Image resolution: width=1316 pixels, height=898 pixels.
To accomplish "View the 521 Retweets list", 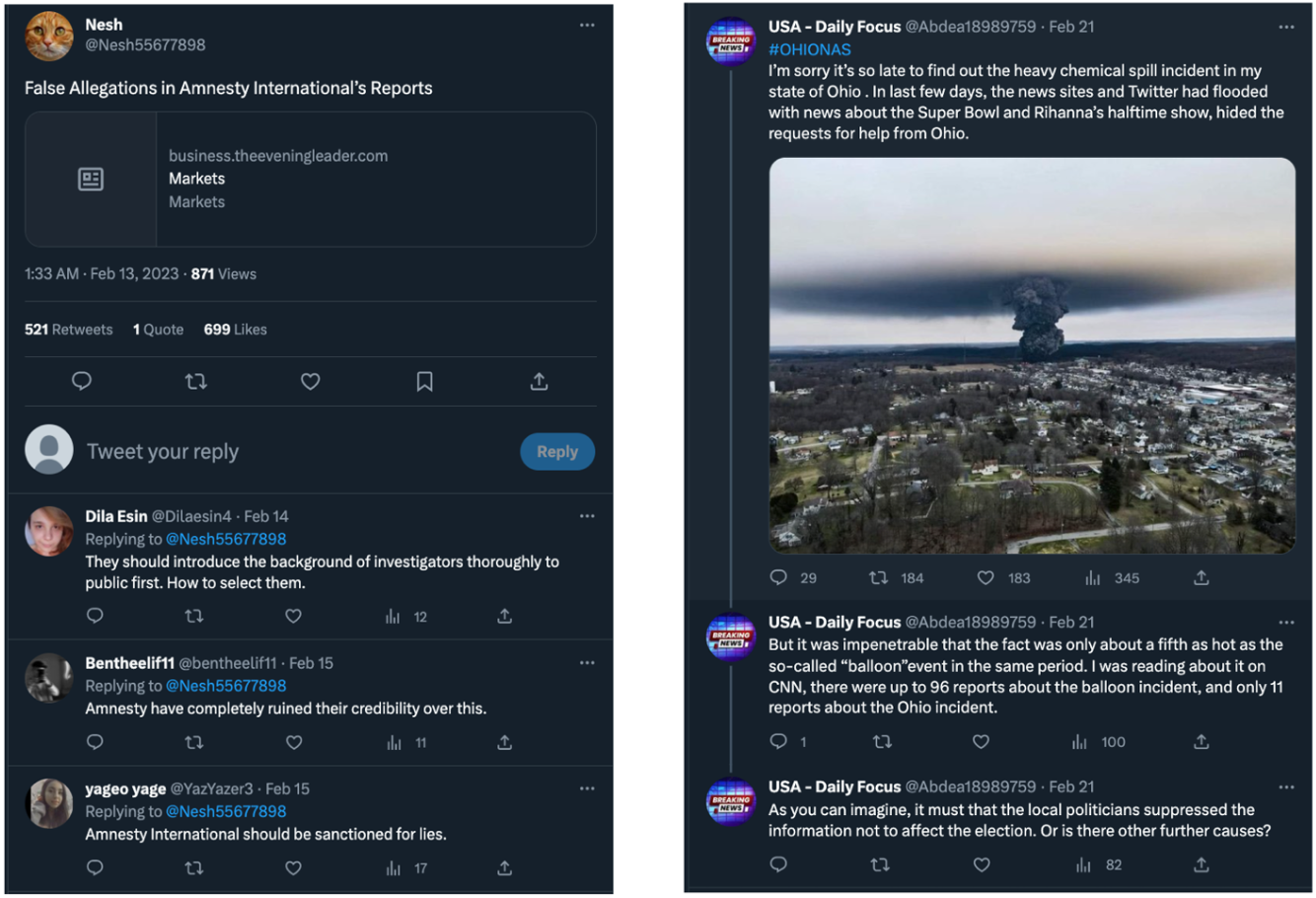I will coord(68,330).
